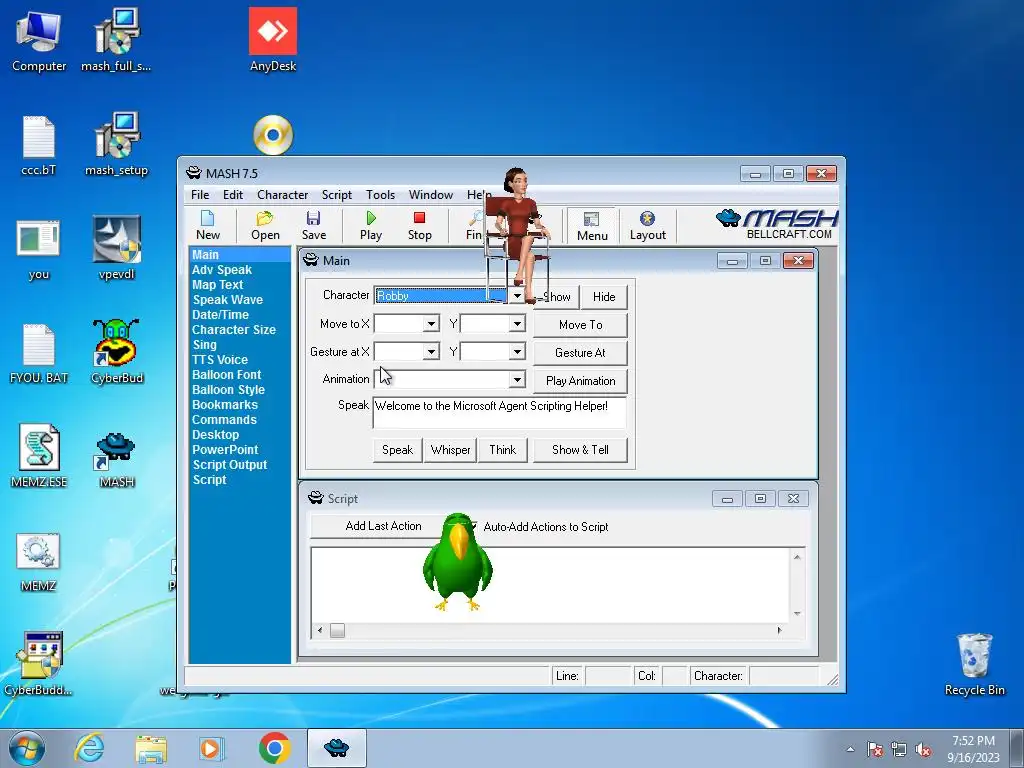Expand the Move to Y dropdown

pyautogui.click(x=517, y=324)
